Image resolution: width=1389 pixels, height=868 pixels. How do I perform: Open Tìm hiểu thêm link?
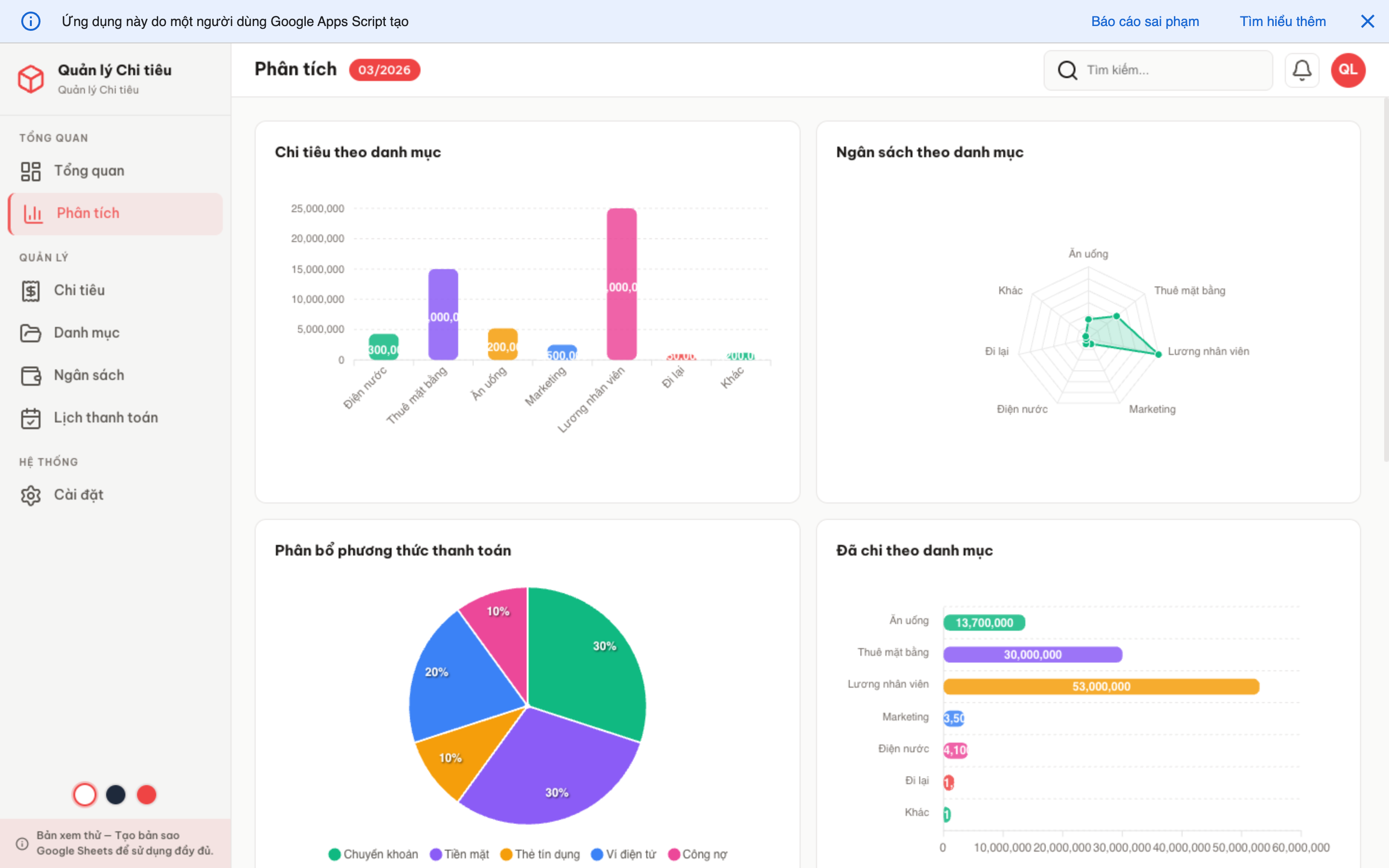point(1282,21)
